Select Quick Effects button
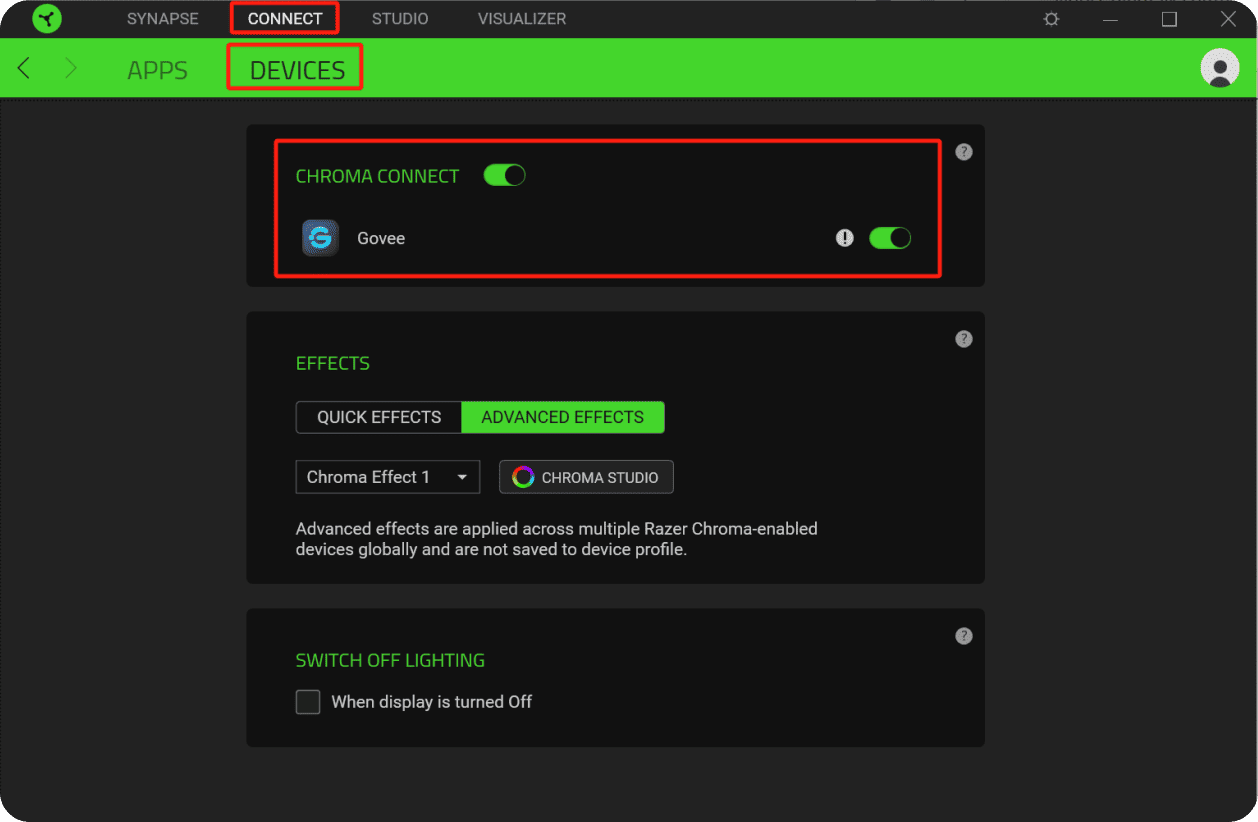The image size is (1258, 822). [x=379, y=417]
